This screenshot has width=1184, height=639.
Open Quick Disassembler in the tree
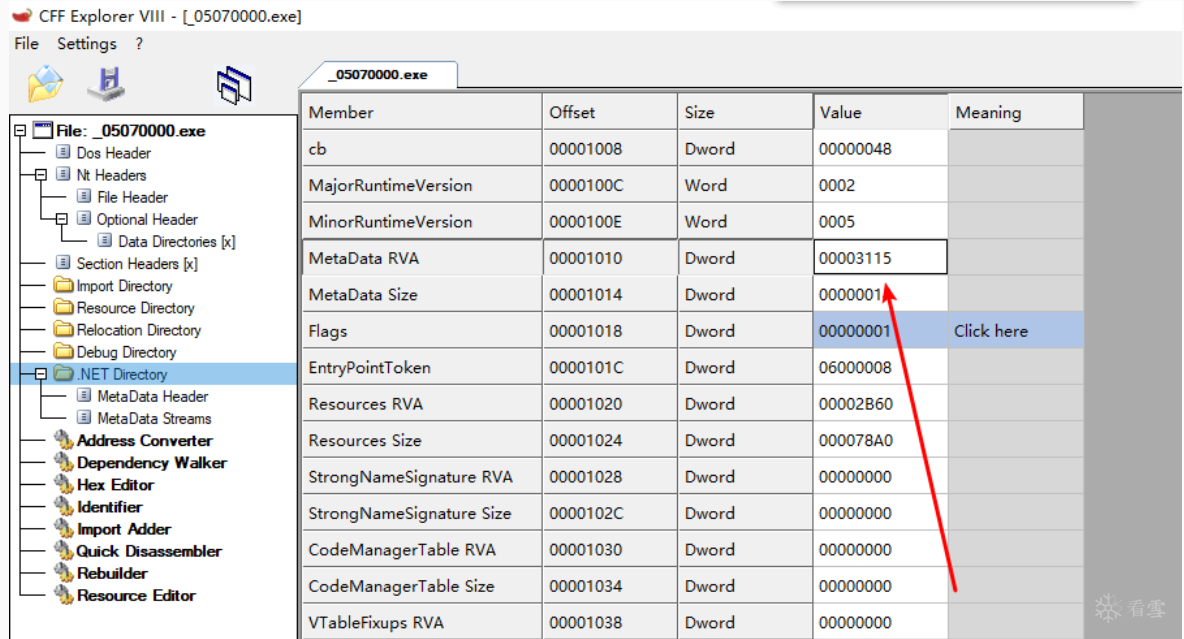click(x=149, y=551)
